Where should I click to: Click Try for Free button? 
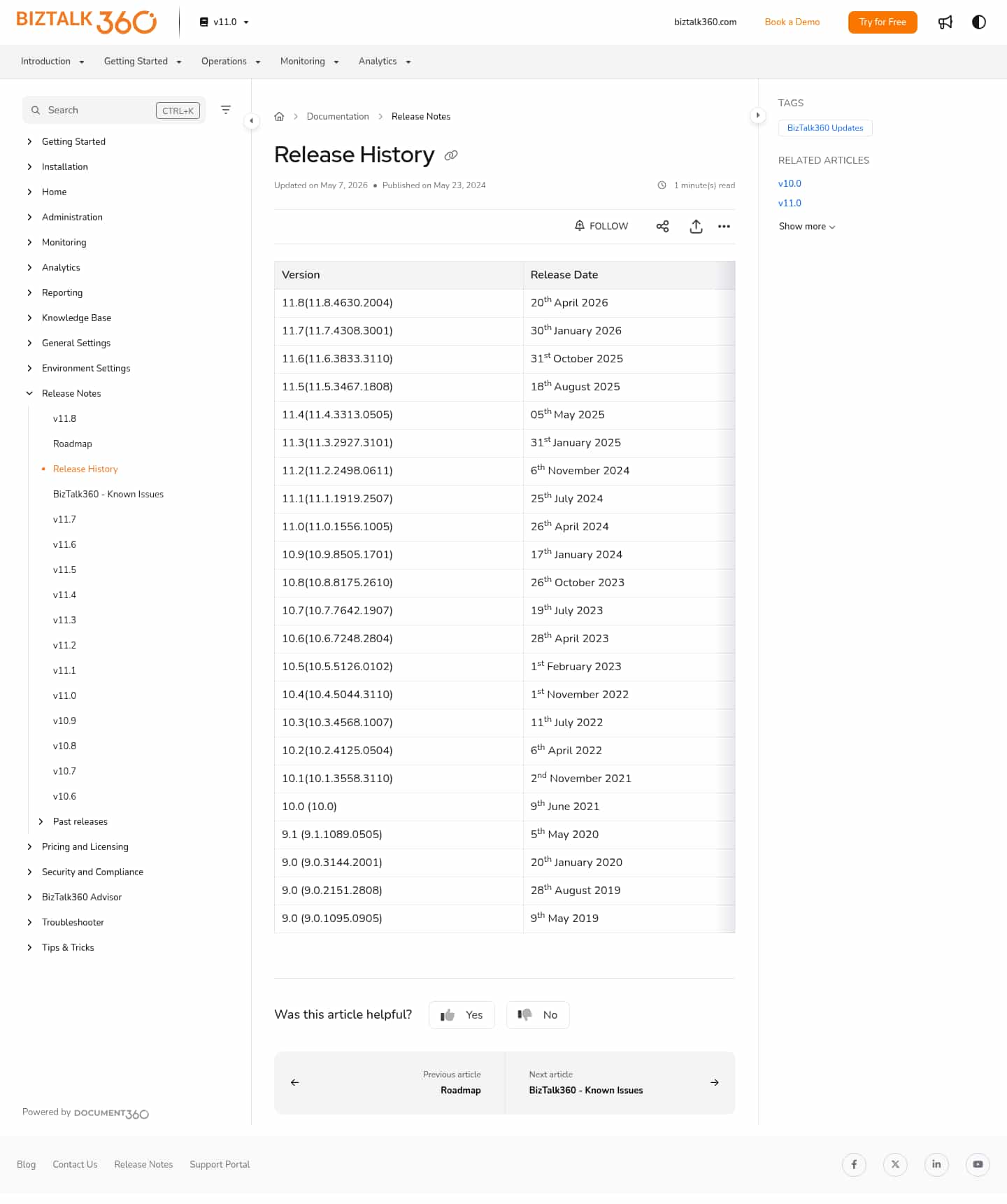click(883, 22)
